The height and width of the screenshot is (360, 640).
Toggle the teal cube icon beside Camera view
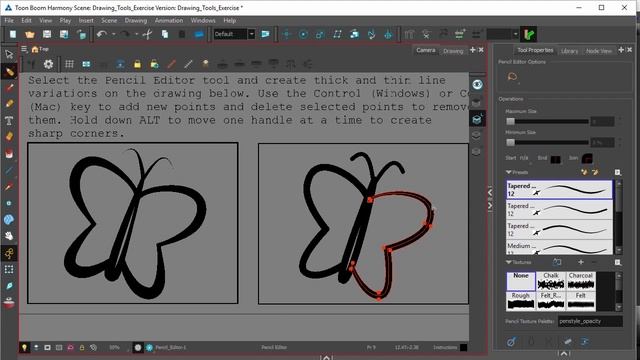point(477,119)
